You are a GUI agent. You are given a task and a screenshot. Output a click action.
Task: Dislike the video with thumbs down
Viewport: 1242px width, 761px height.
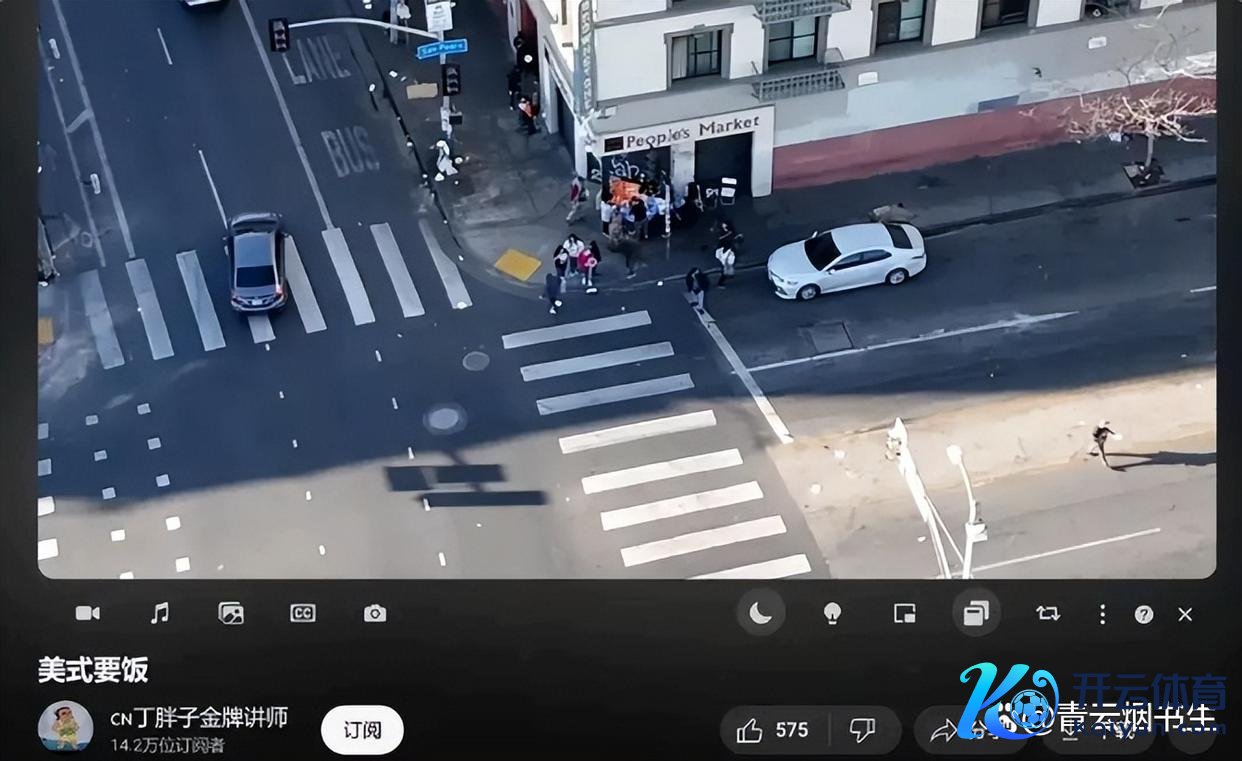pos(862,730)
